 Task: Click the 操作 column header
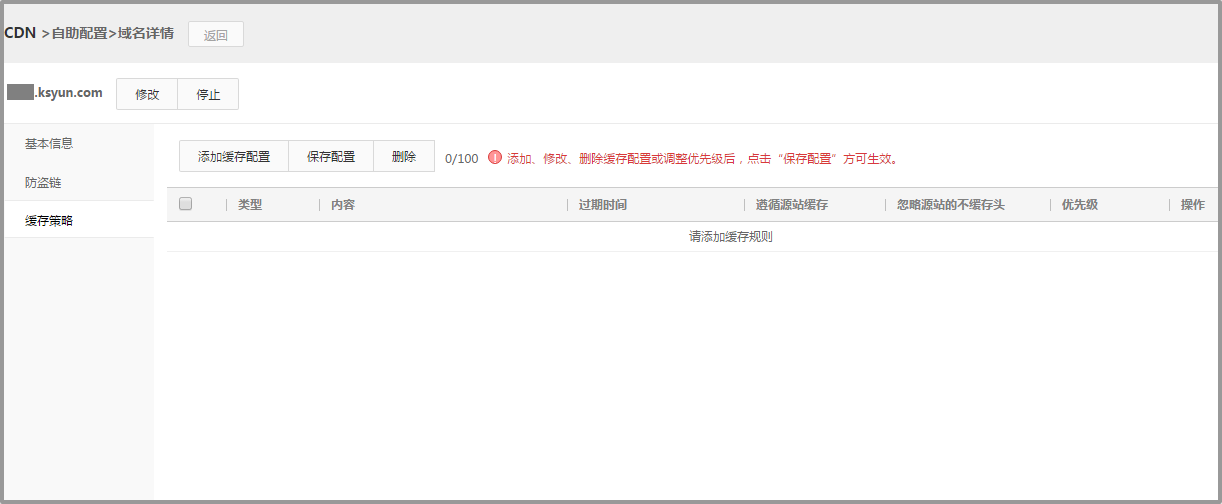1192,205
